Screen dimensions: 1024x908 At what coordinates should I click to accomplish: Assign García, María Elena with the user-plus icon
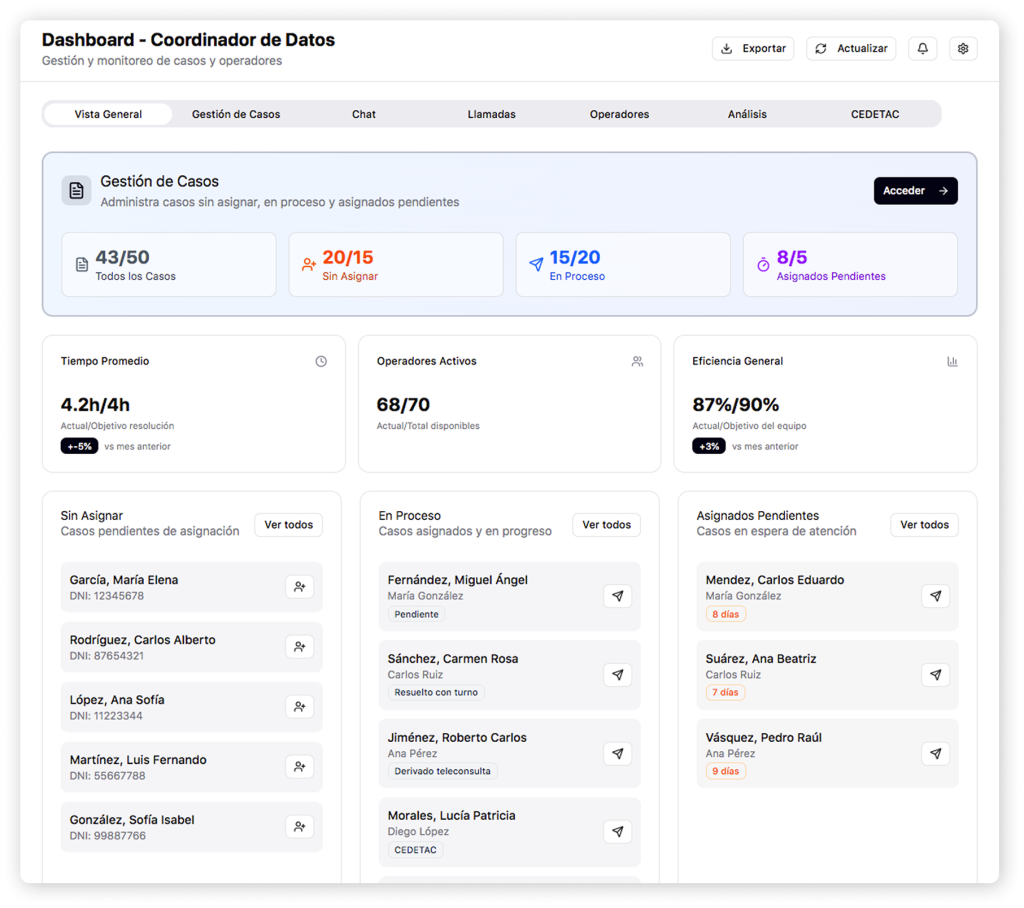click(x=300, y=587)
